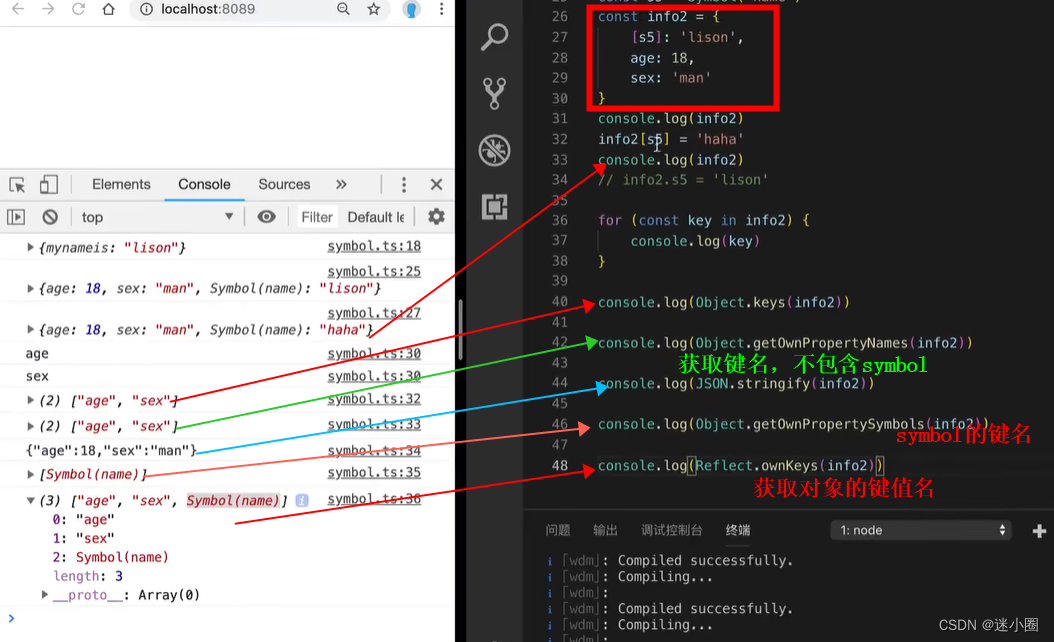The height and width of the screenshot is (642, 1054).
Task: Go forward in the browser
Action: coord(48,9)
